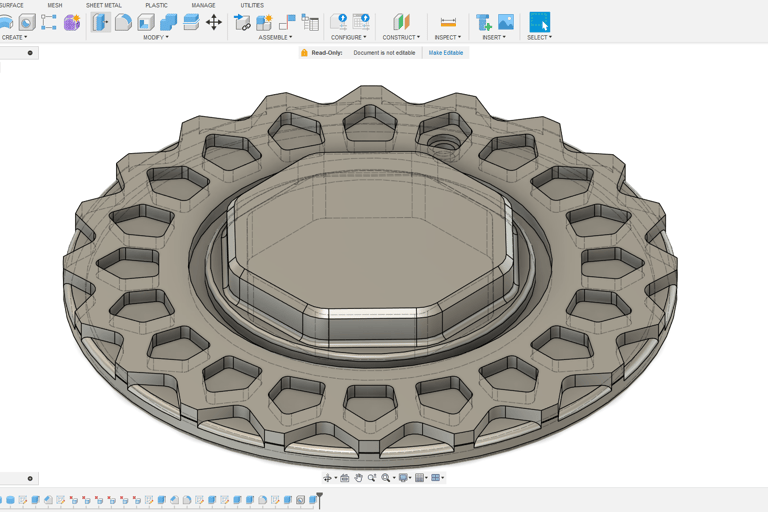Click the threaded hole on the model
Screen dimensions: 768x512
coord(444,144)
